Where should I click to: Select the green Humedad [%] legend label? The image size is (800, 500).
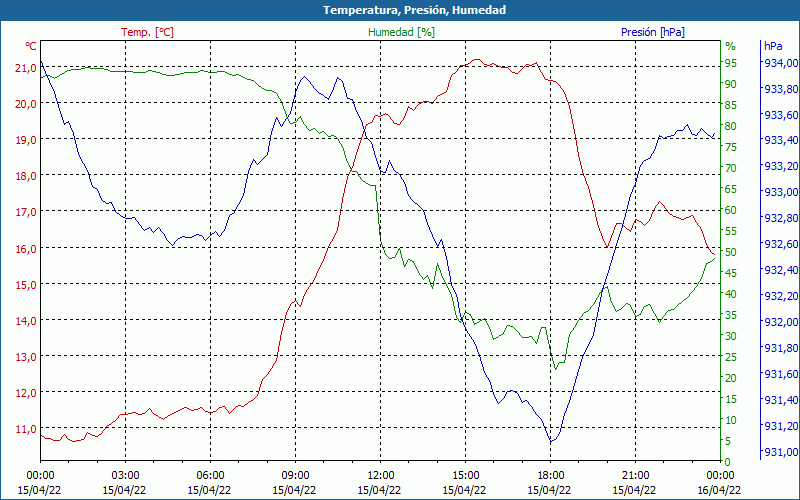(x=401, y=32)
